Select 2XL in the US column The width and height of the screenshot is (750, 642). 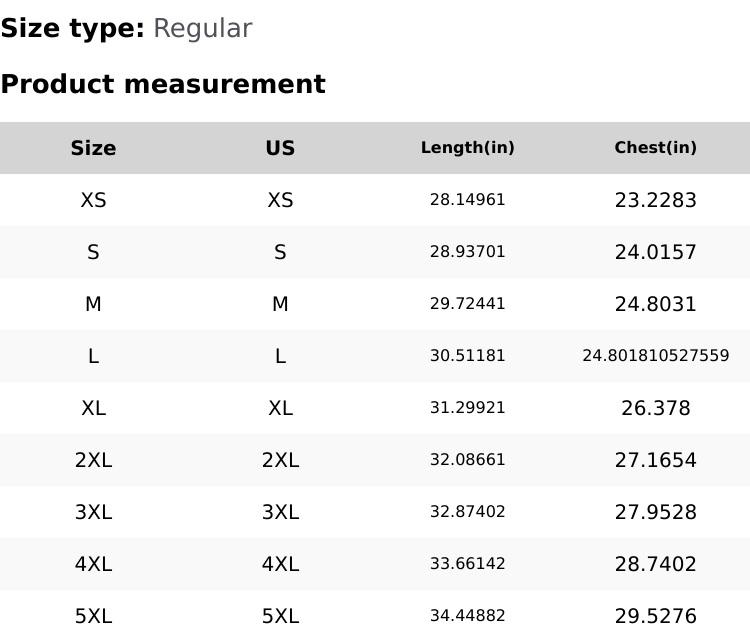click(x=280, y=460)
